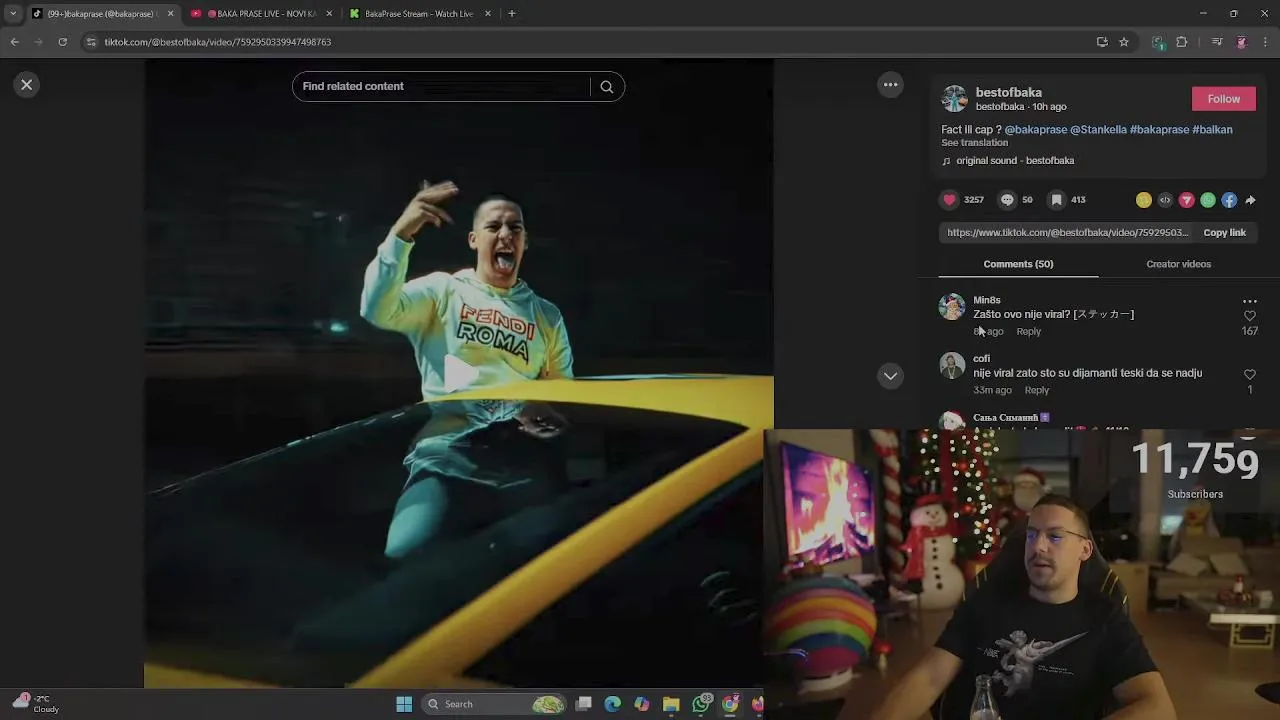Open File Explorer from taskbar
Screen dimensions: 1280x720
pos(671,704)
